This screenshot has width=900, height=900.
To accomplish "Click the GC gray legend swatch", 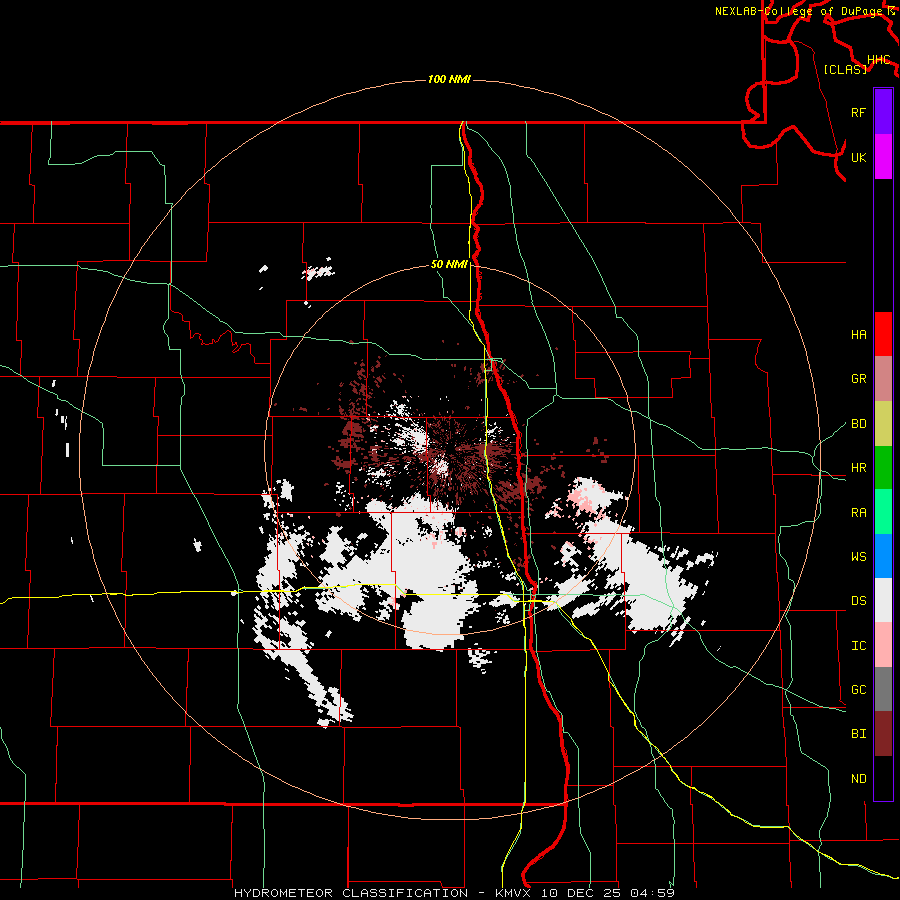I will point(883,689).
